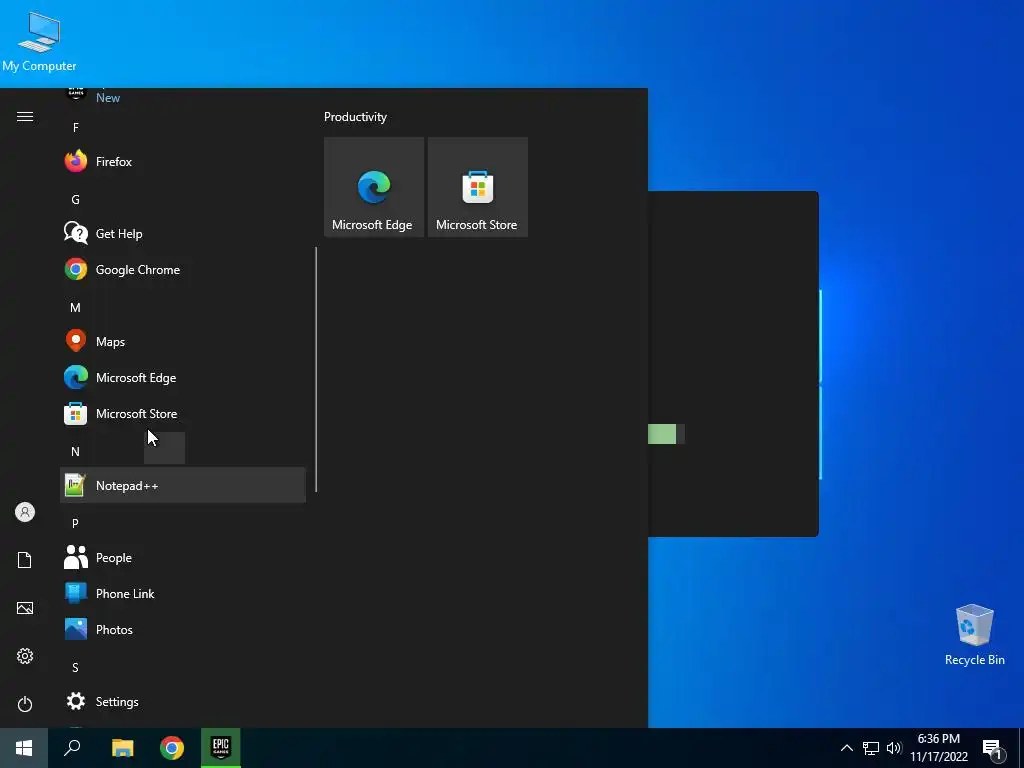Click the letter S group header
Image resolution: width=1024 pixels, height=768 pixels.
[76, 667]
